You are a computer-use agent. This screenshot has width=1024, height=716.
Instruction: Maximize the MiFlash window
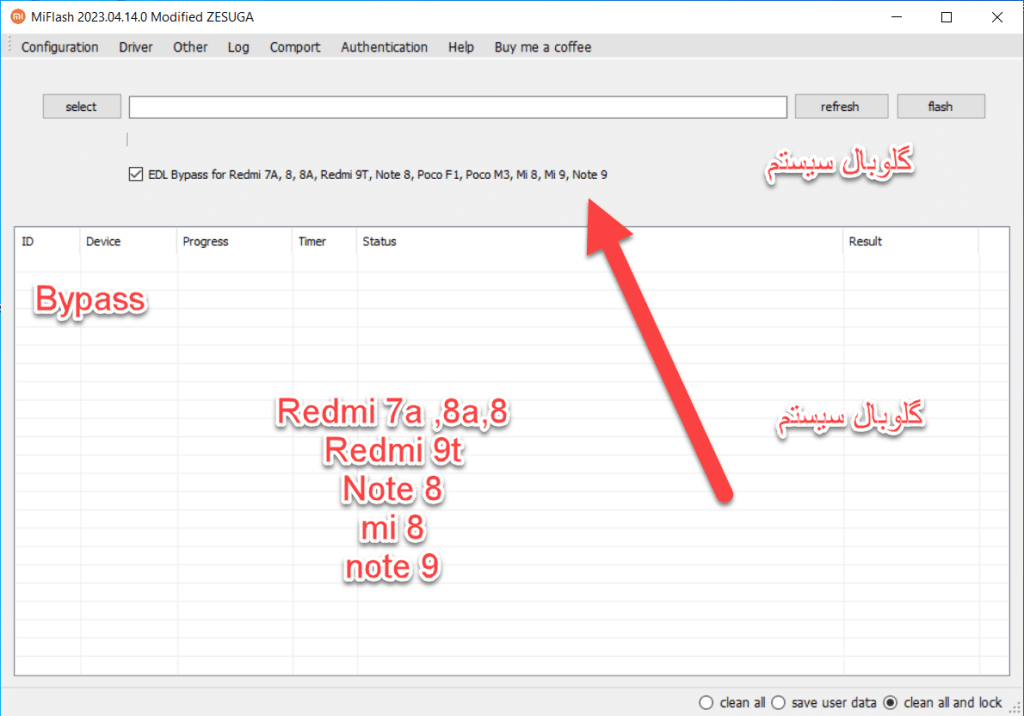[x=946, y=17]
